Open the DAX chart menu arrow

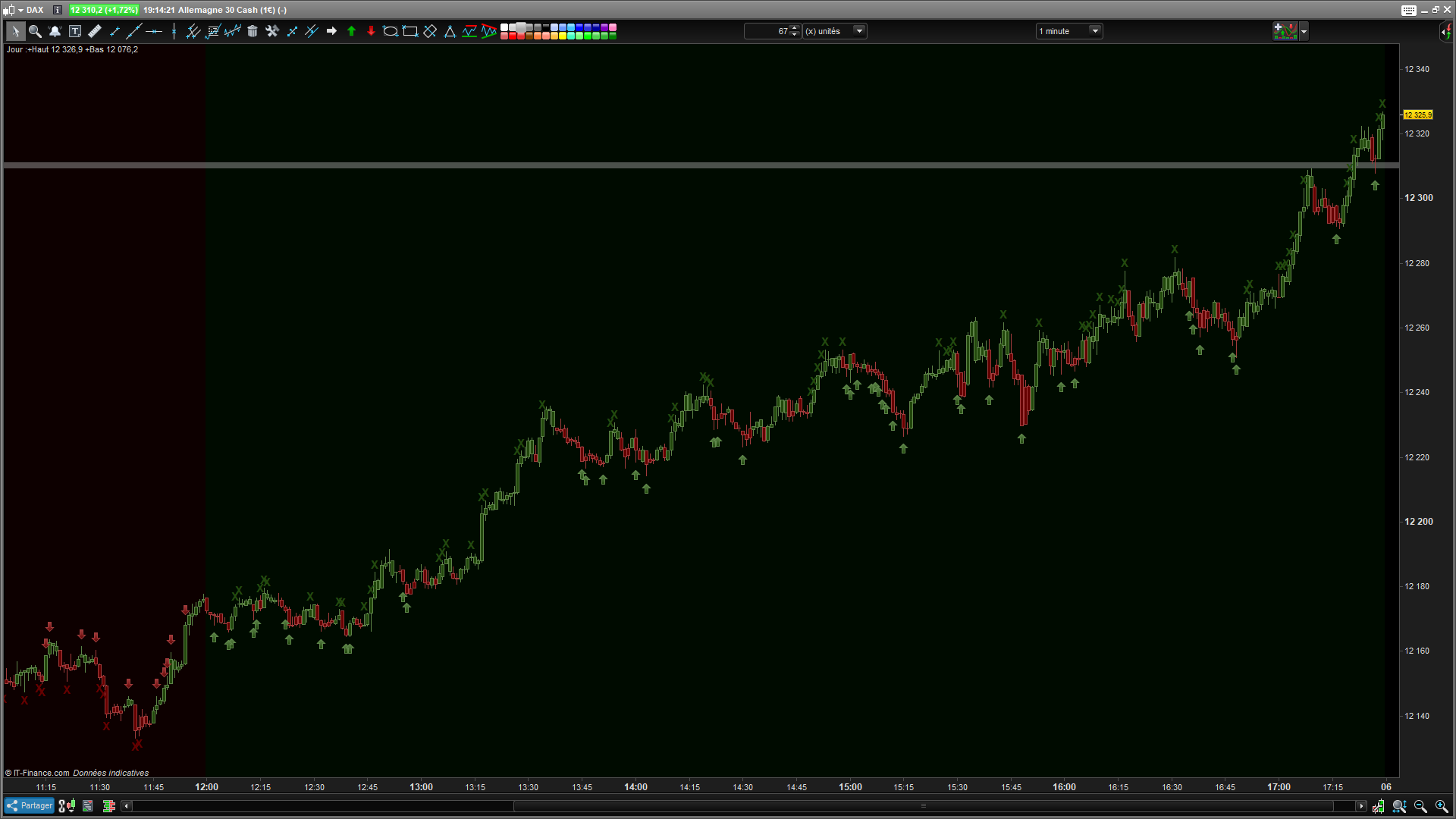click(20, 10)
